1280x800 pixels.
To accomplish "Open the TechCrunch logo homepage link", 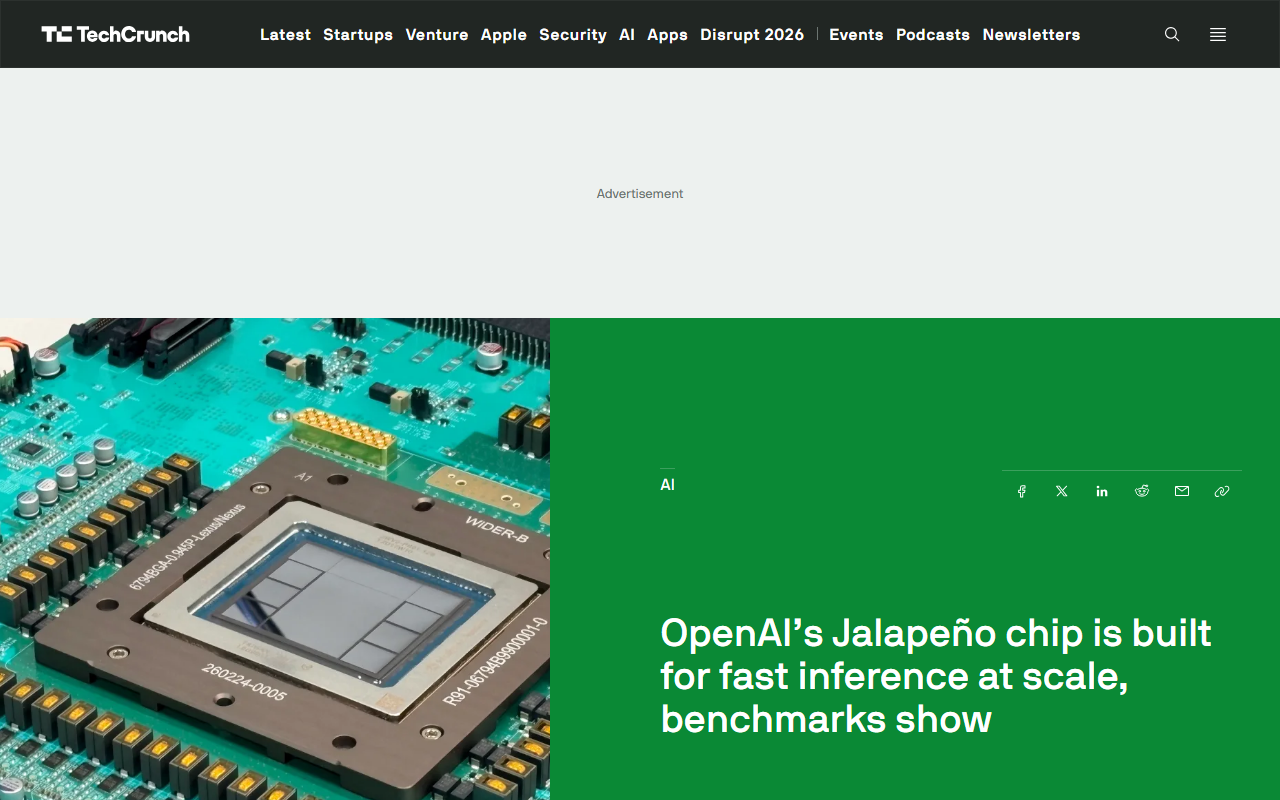I will tap(115, 34).
